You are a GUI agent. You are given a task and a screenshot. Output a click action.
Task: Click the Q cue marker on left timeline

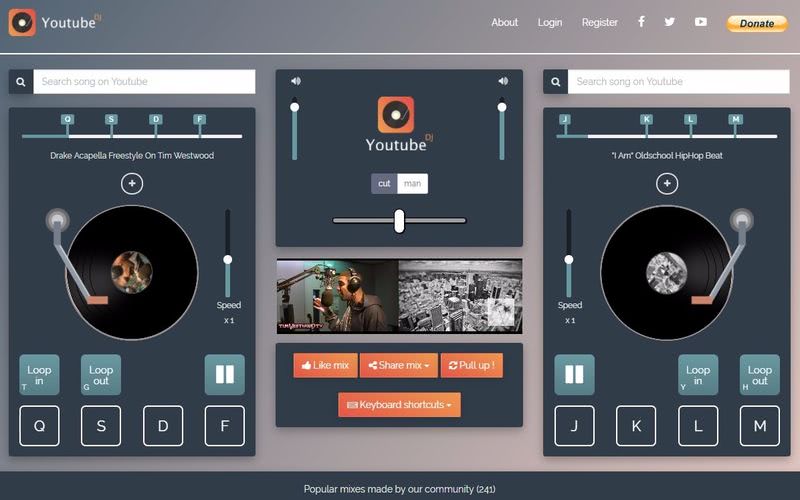(67, 119)
